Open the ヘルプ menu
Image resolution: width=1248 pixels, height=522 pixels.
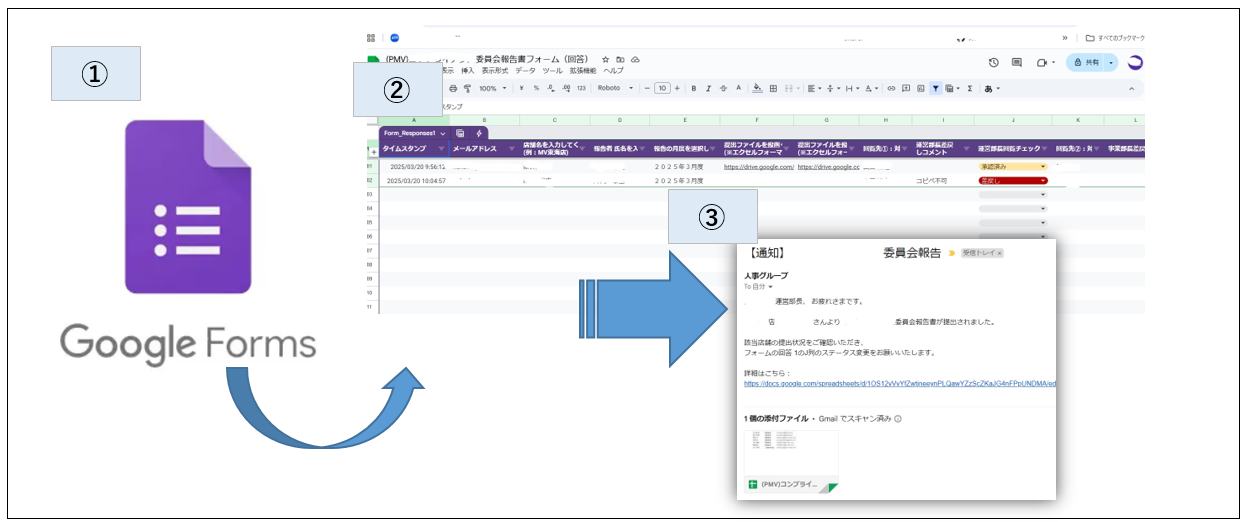point(613,71)
